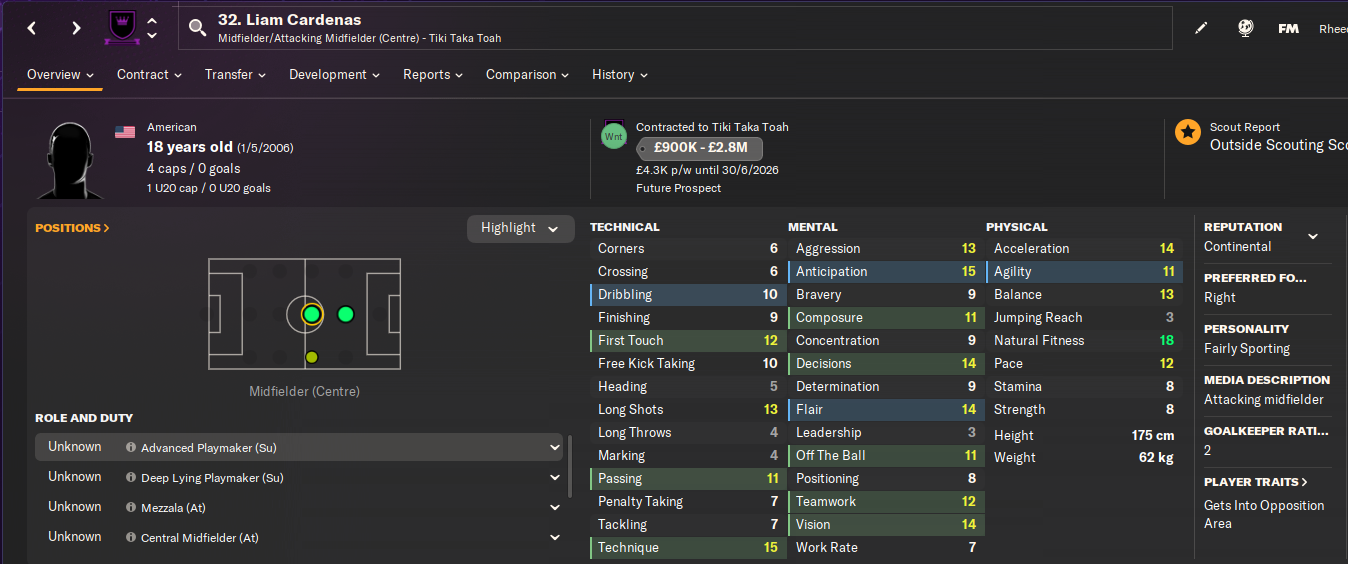Open the PLAYER TRAITS link
This screenshot has height=564, width=1348.
[x=1255, y=482]
